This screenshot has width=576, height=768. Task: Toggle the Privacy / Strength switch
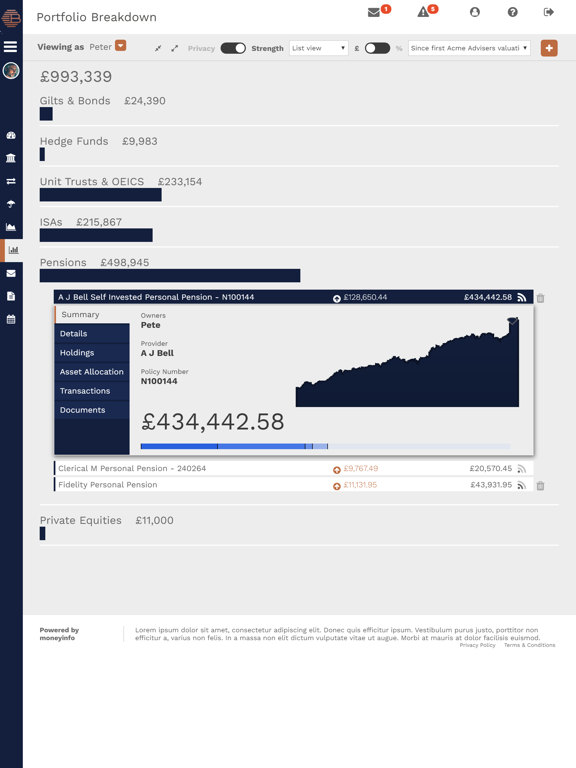[233, 48]
